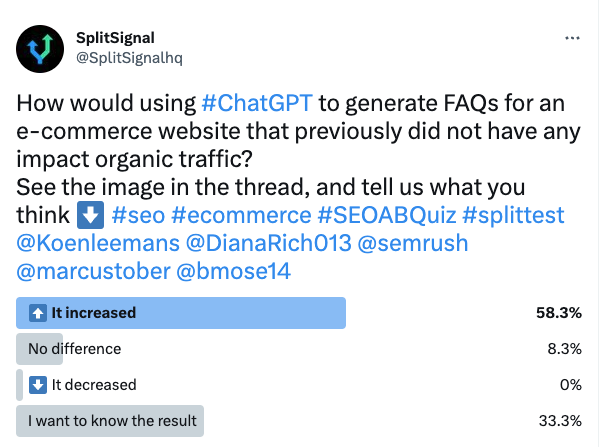Image resolution: width=599 pixels, height=447 pixels.
Task: Click the down arrow icon in "It decreased"
Action: point(38,385)
